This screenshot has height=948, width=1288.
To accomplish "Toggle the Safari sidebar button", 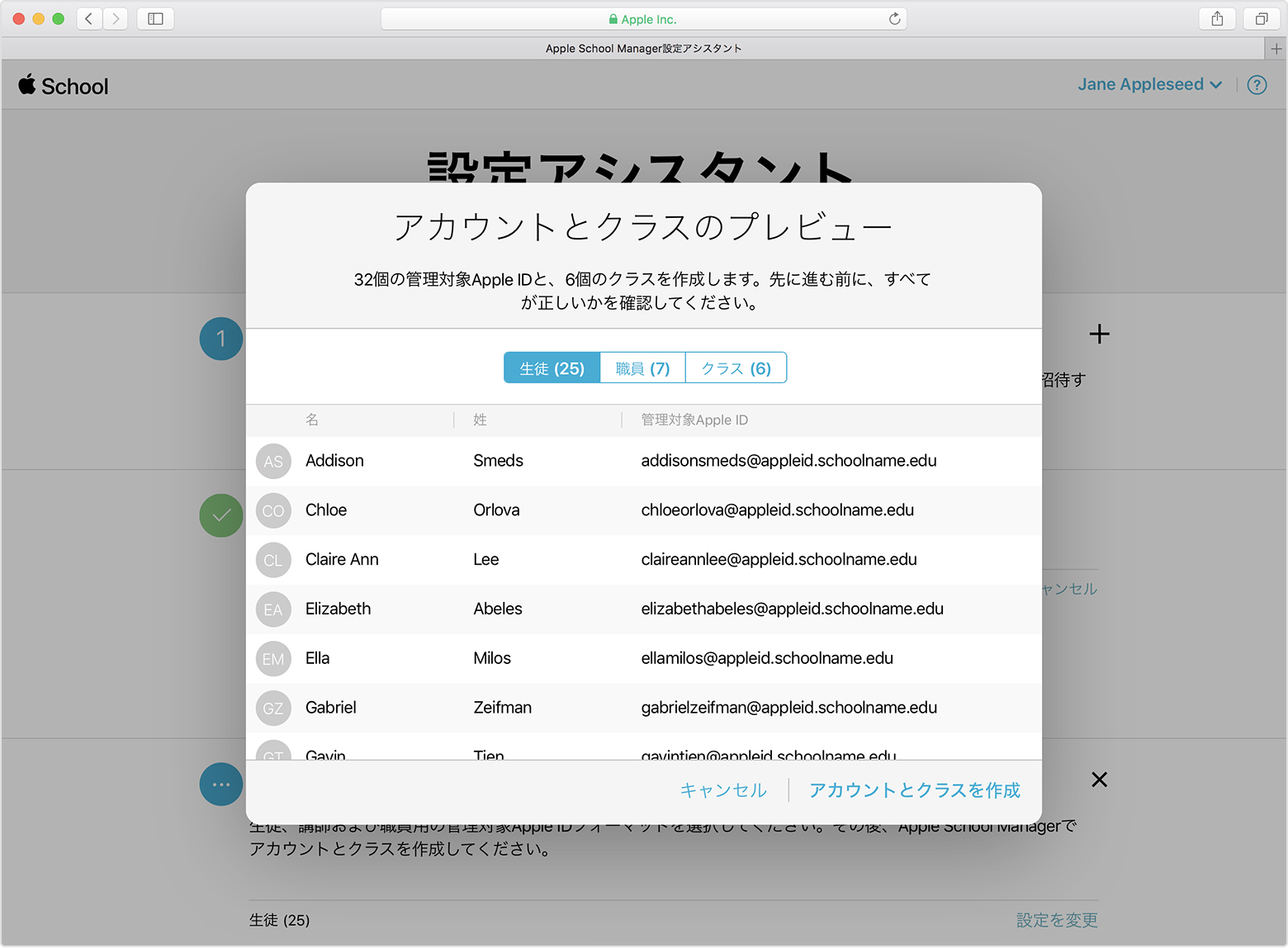I will click(x=155, y=18).
